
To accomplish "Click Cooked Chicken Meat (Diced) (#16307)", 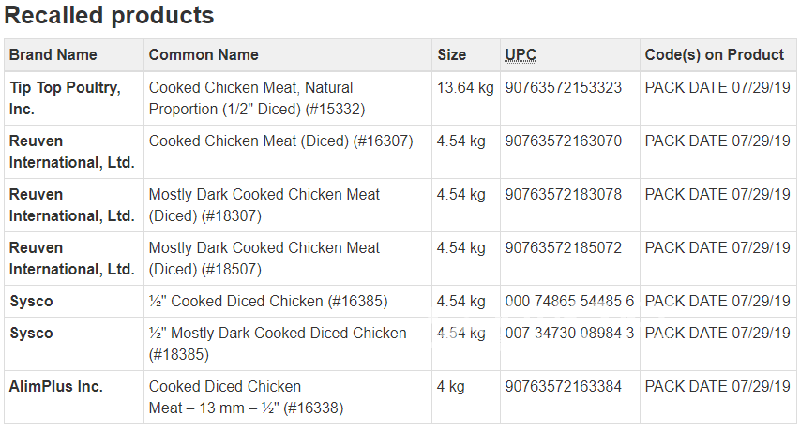I will (281, 141).
